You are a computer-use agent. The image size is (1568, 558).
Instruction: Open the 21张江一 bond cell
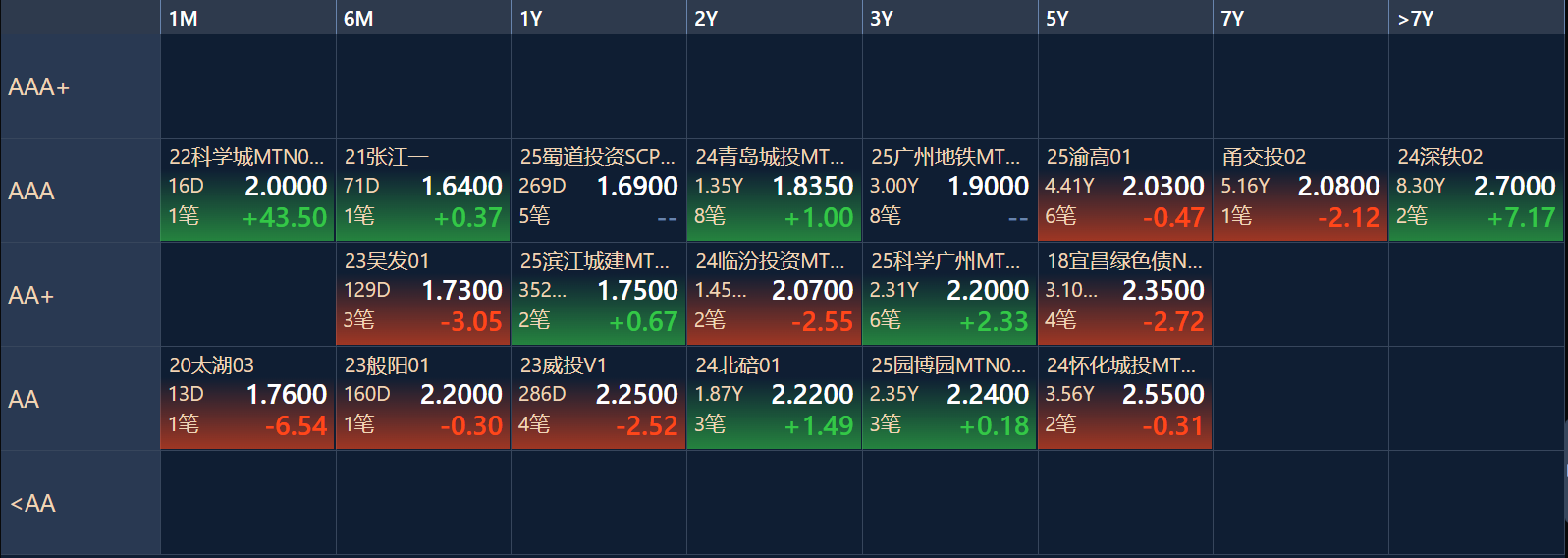point(423,190)
